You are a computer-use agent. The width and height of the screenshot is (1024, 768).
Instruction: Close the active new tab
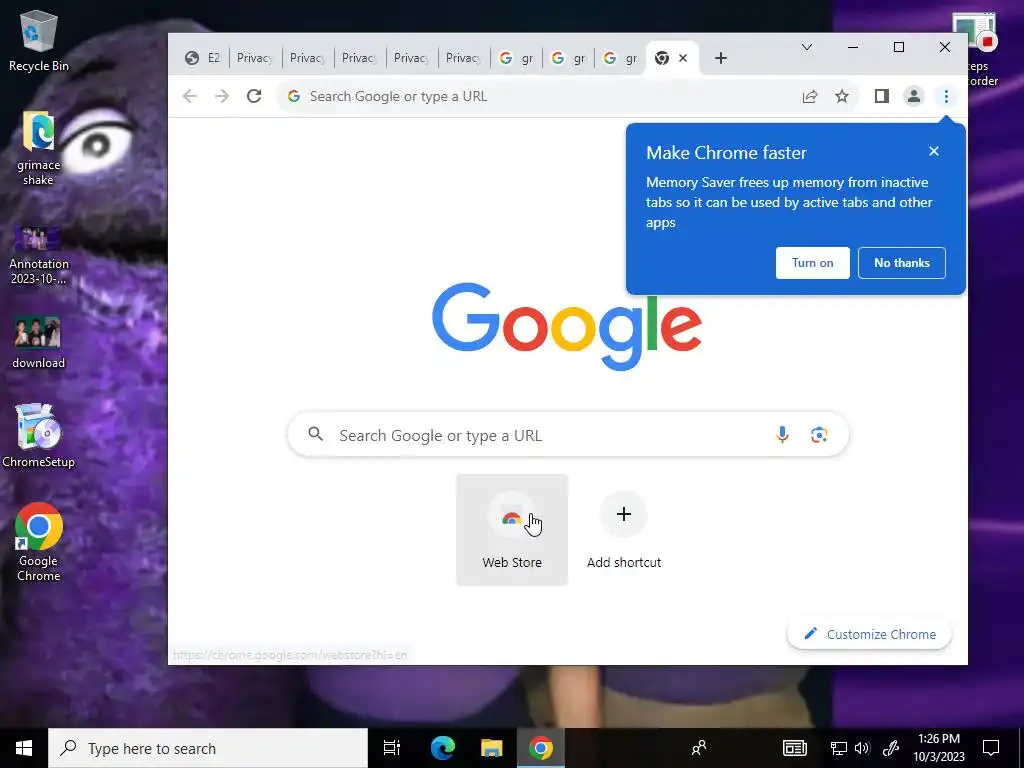pyautogui.click(x=683, y=58)
